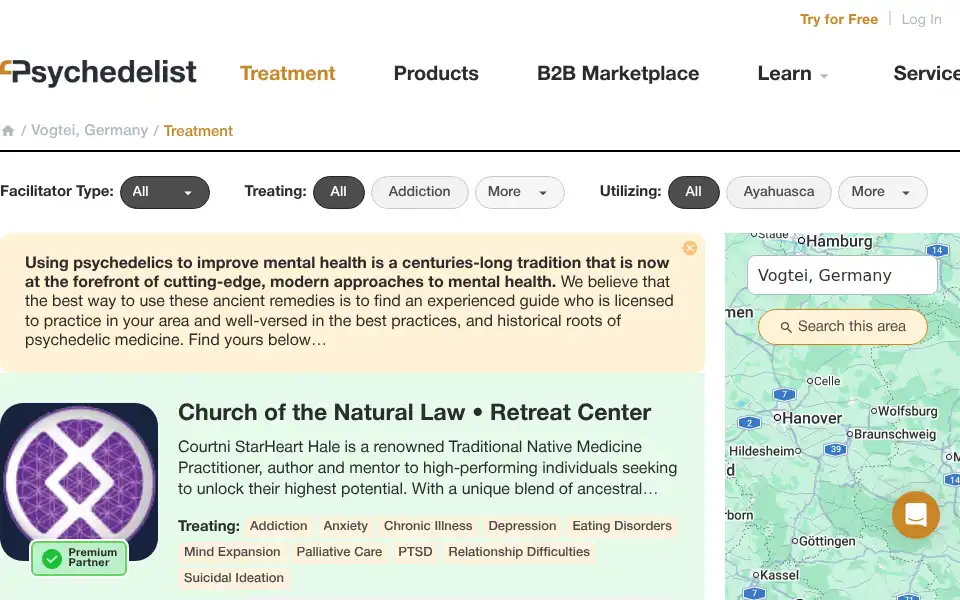Click the Chronic Illness tag
960x600 pixels.
click(x=428, y=526)
